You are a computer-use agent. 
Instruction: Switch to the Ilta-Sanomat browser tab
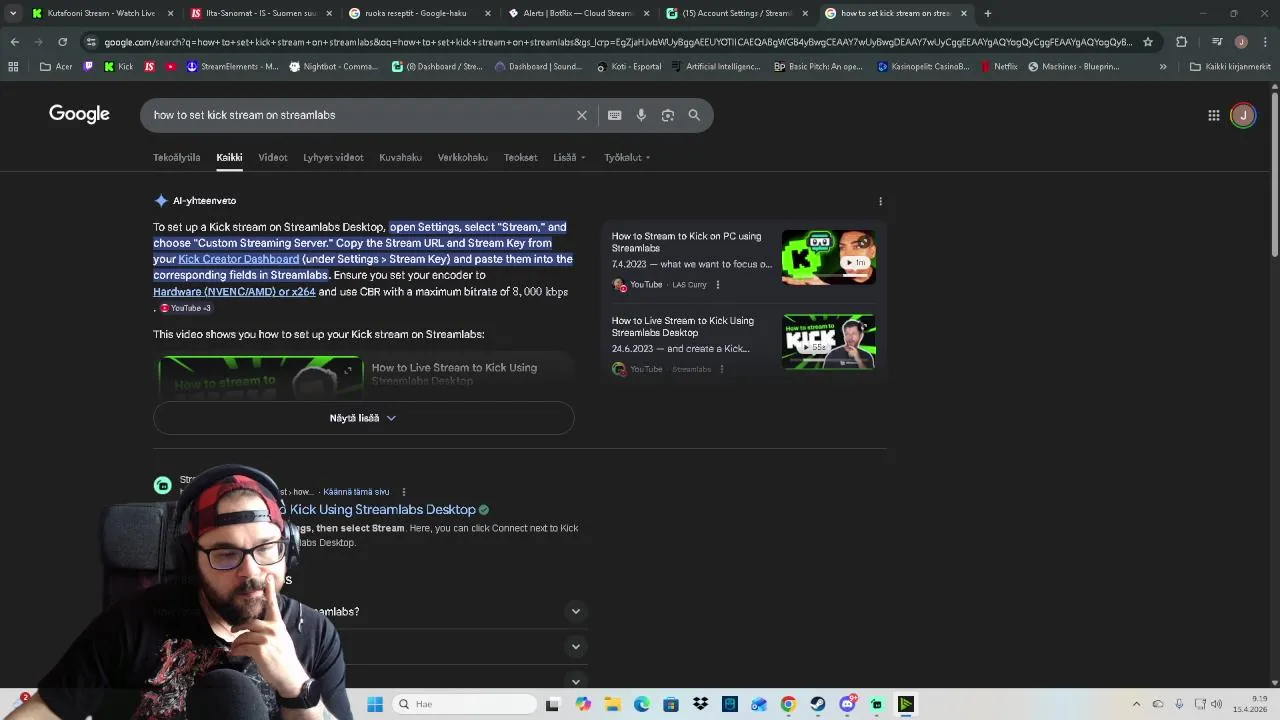(x=261, y=13)
